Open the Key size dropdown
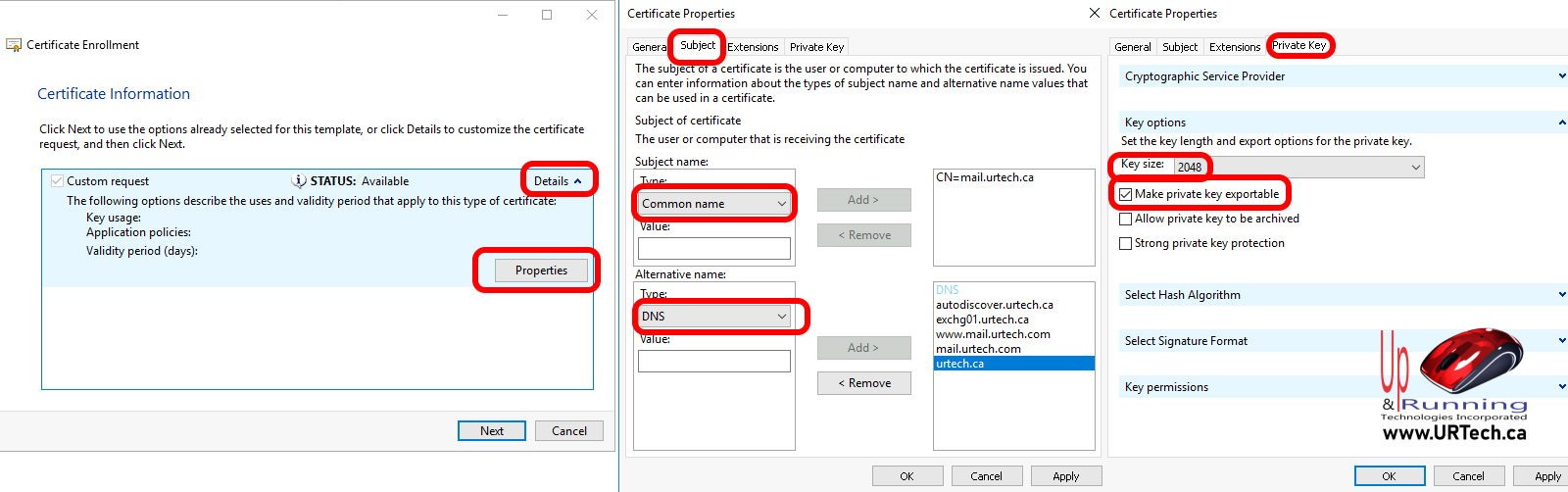This screenshot has height=492, width=1568. 1298,168
